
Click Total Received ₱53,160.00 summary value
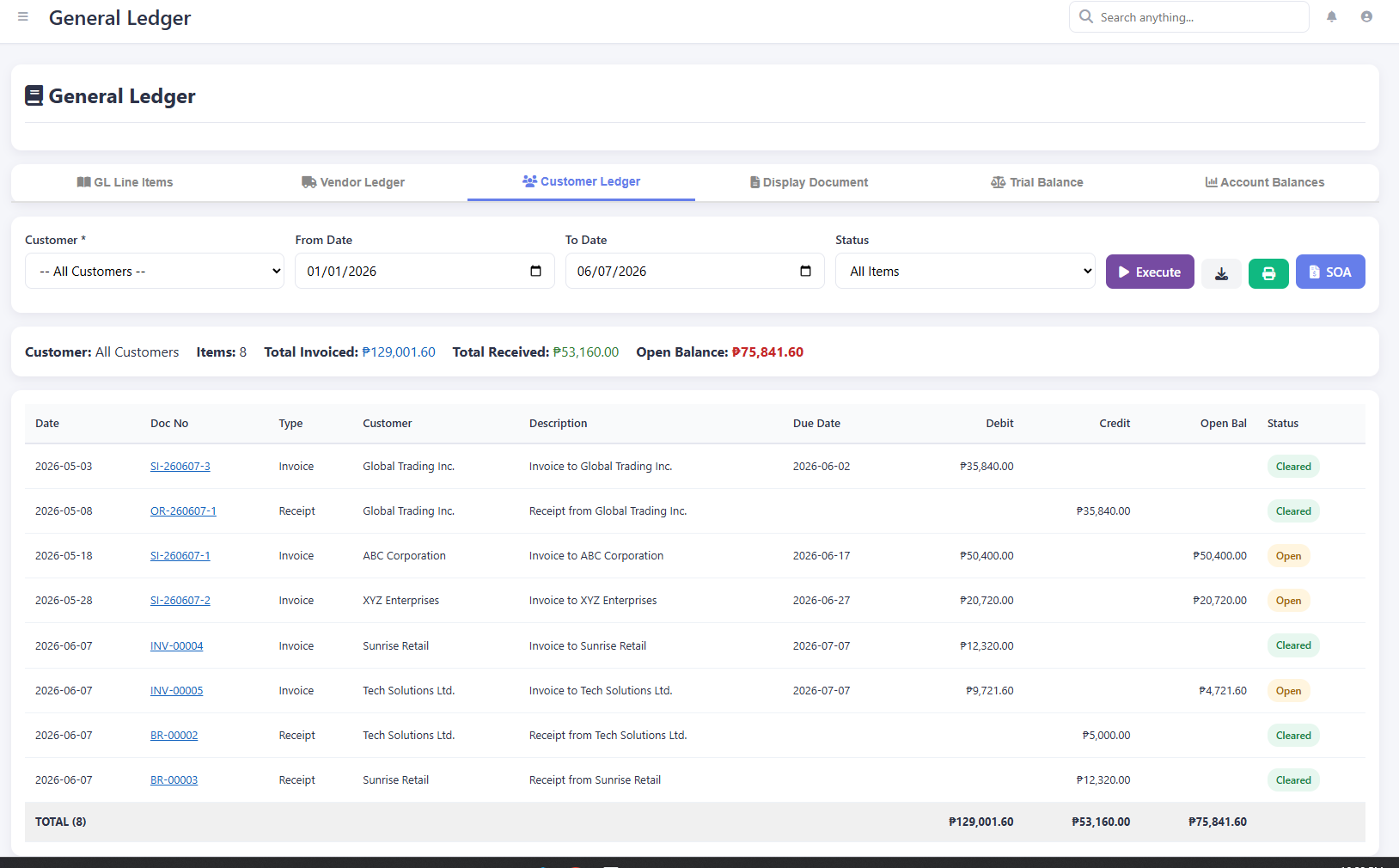tap(586, 352)
